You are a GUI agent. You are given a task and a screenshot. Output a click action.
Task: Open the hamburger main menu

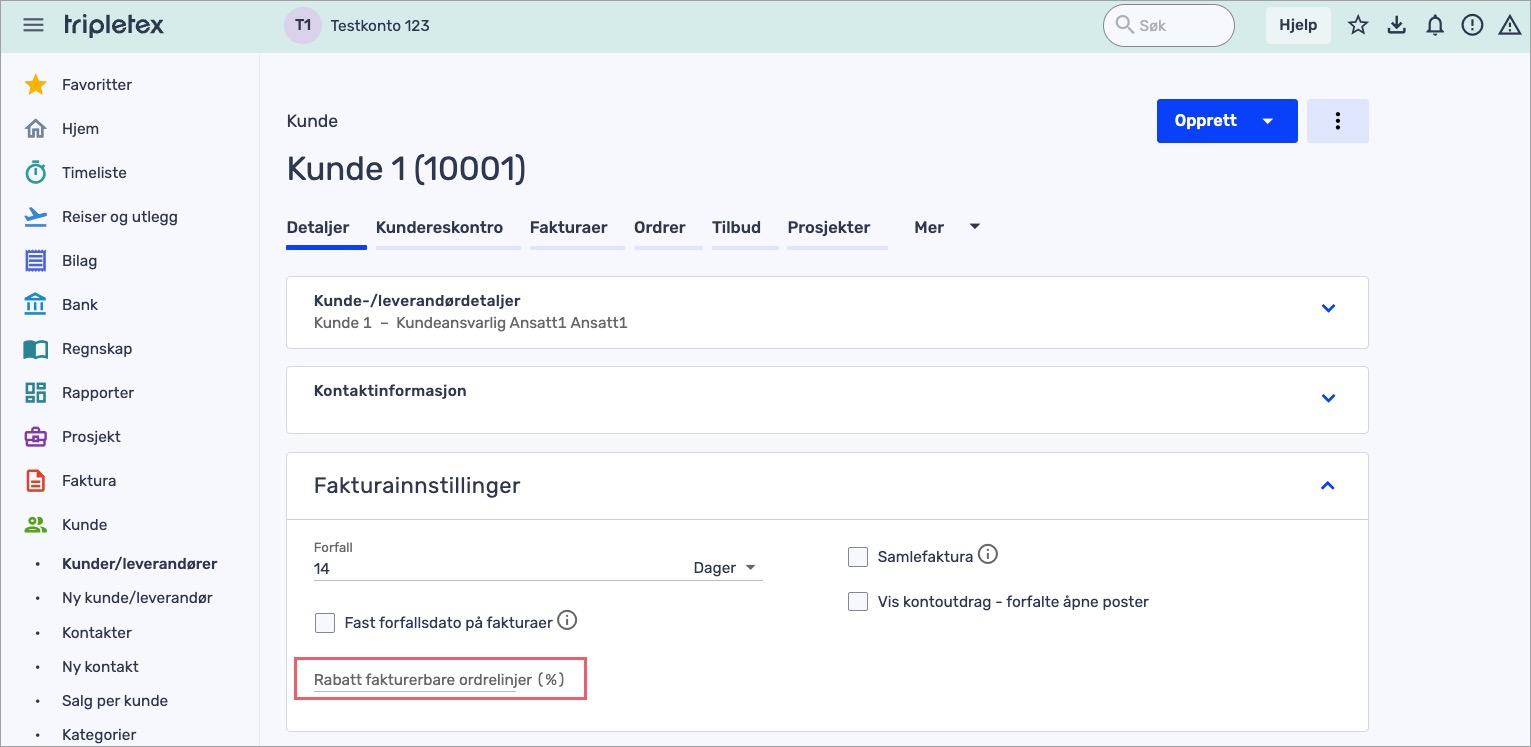(x=33, y=25)
